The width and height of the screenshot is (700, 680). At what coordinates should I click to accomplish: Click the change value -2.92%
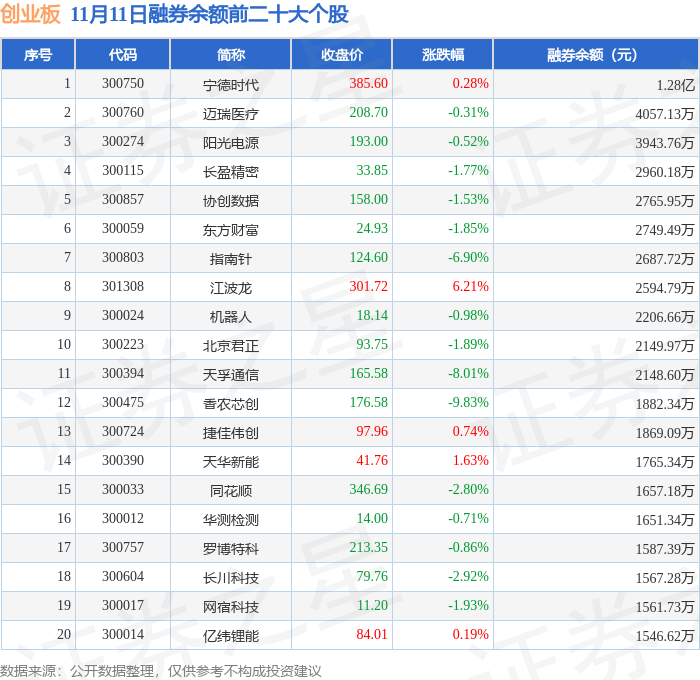[x=468, y=576]
